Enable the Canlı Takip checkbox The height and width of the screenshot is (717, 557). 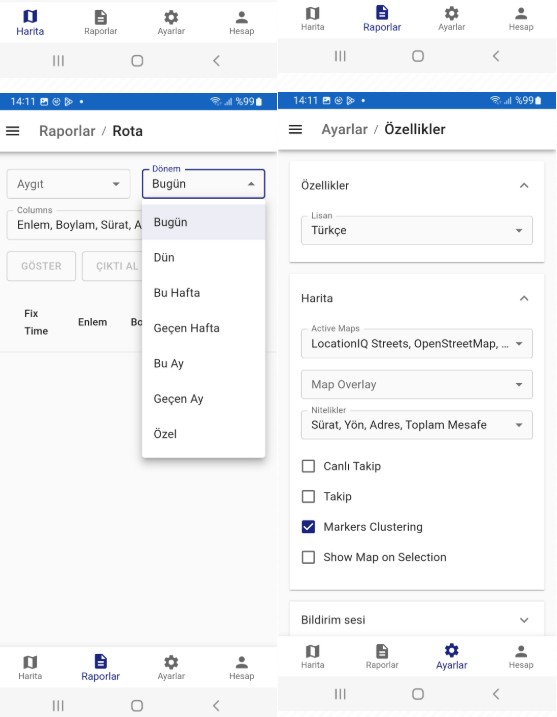point(308,466)
